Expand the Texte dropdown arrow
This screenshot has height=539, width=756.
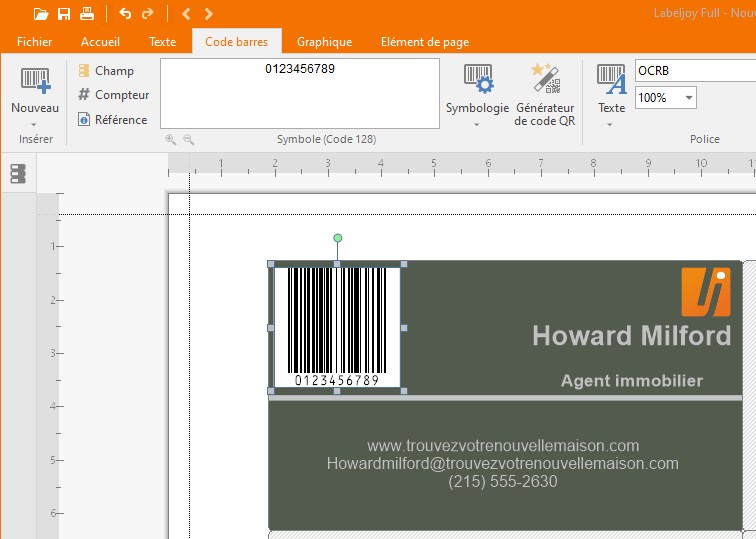[609, 124]
